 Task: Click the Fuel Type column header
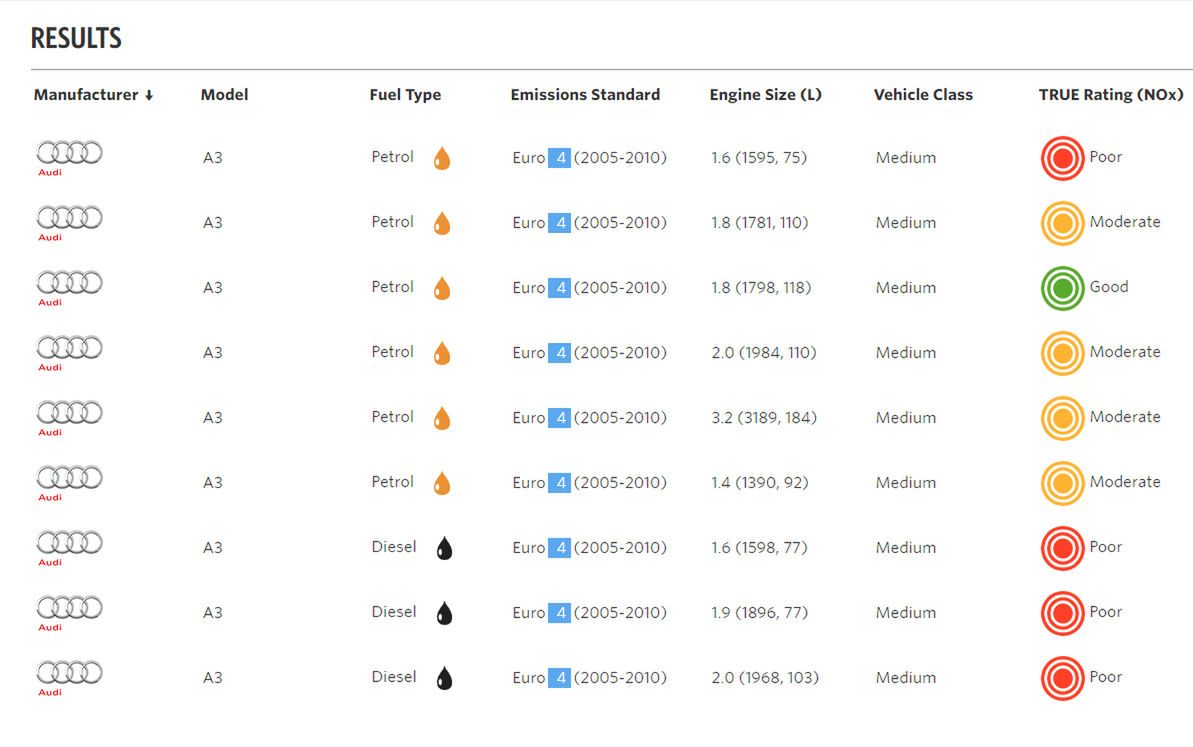[405, 95]
